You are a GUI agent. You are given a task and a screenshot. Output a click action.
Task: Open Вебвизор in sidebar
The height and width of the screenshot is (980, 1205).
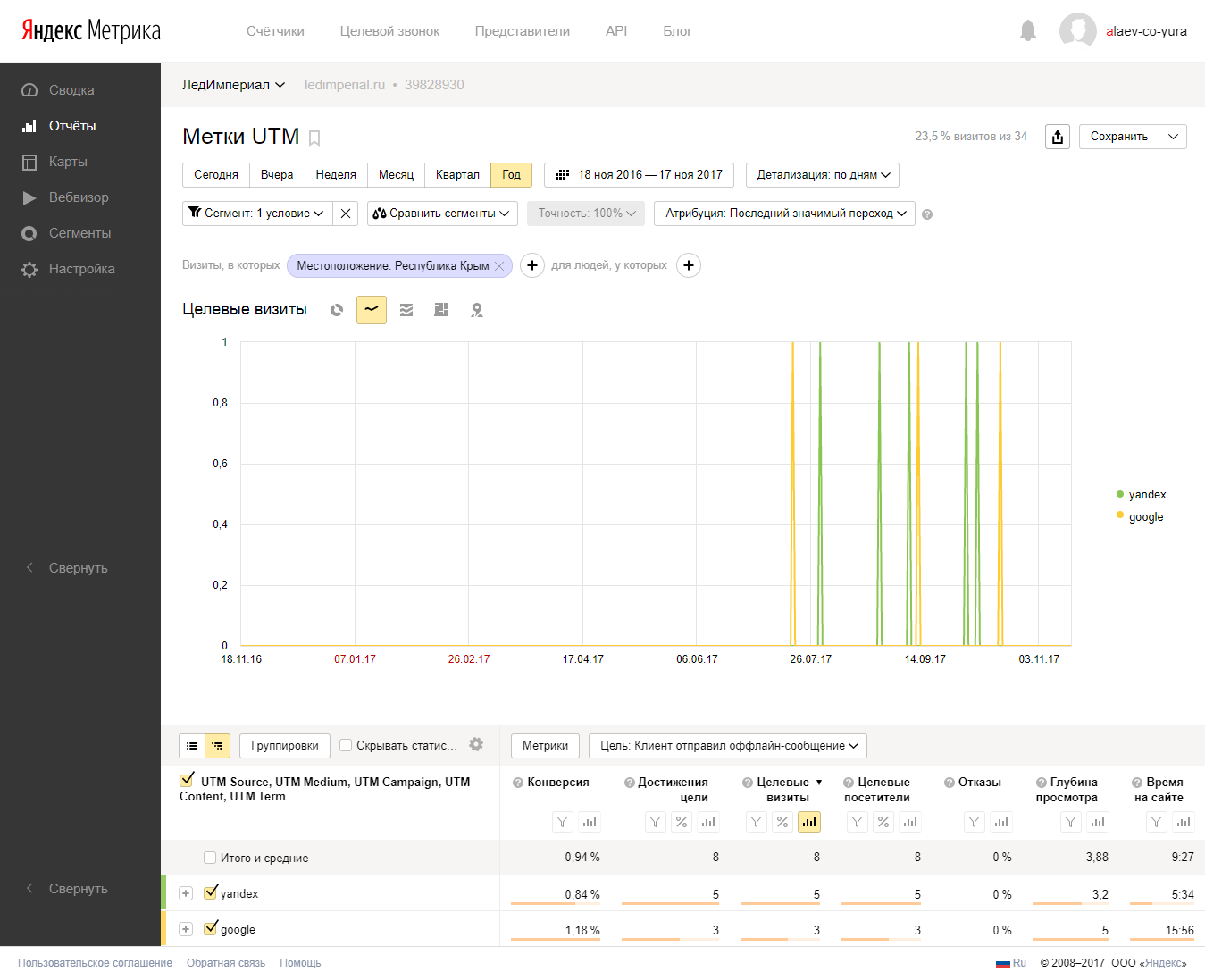[x=80, y=197]
